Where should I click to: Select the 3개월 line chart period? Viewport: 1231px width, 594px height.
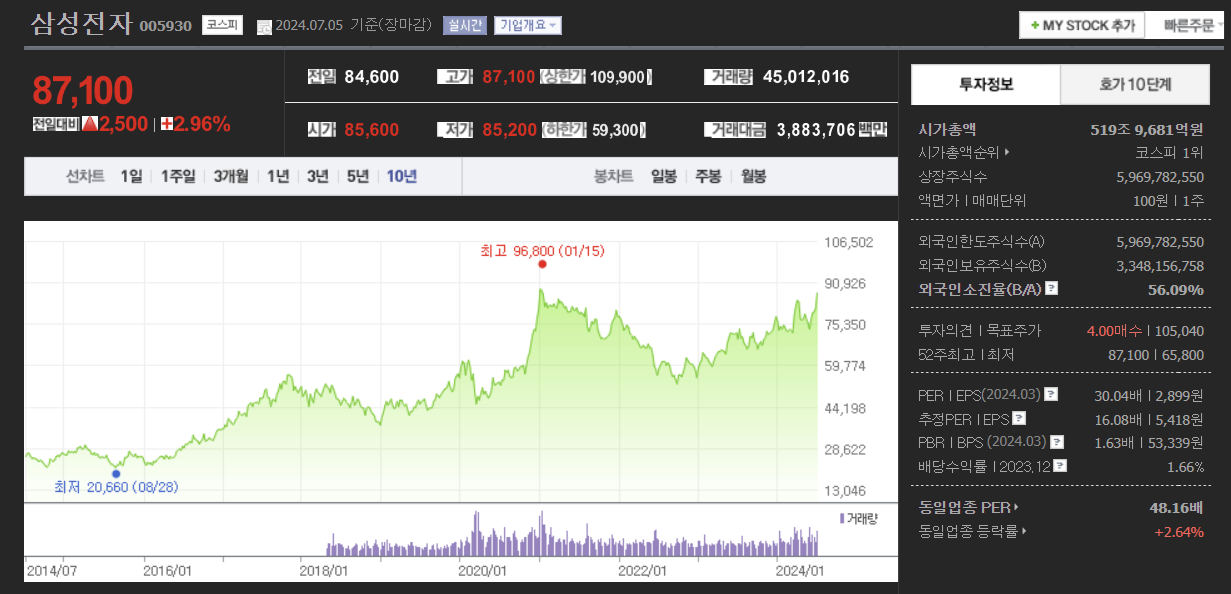[231, 176]
